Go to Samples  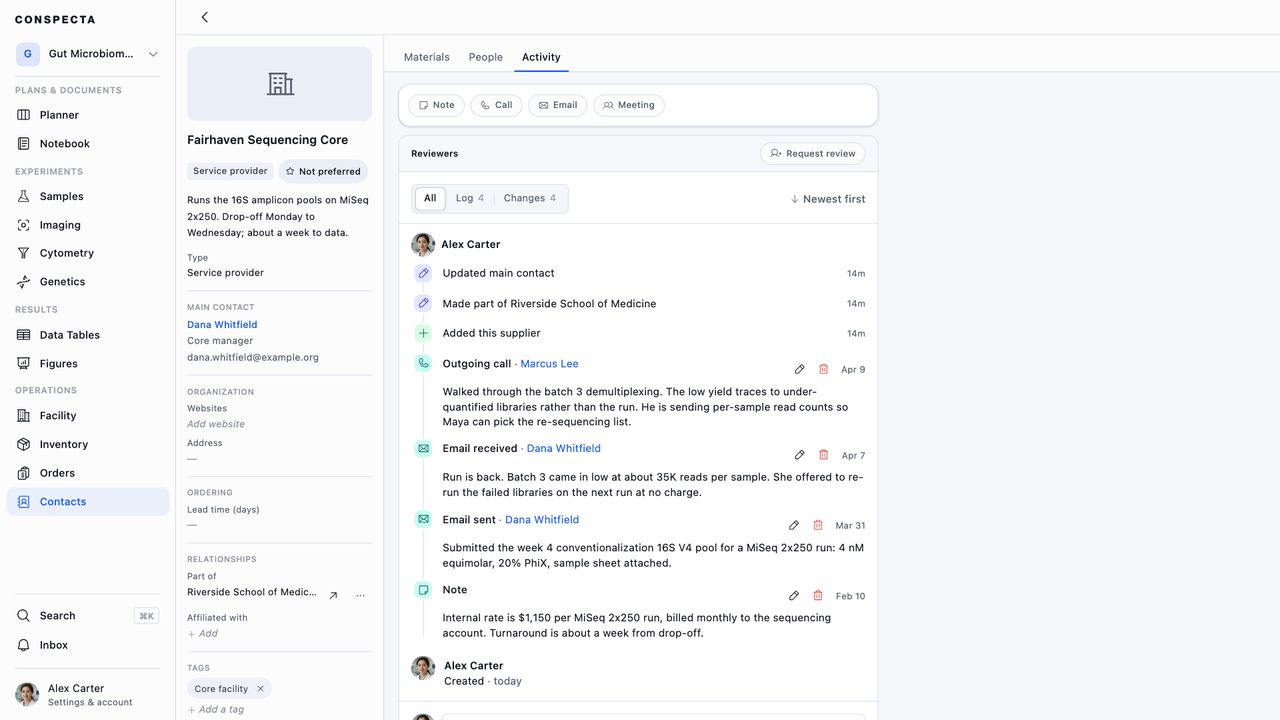[x=88, y=197]
